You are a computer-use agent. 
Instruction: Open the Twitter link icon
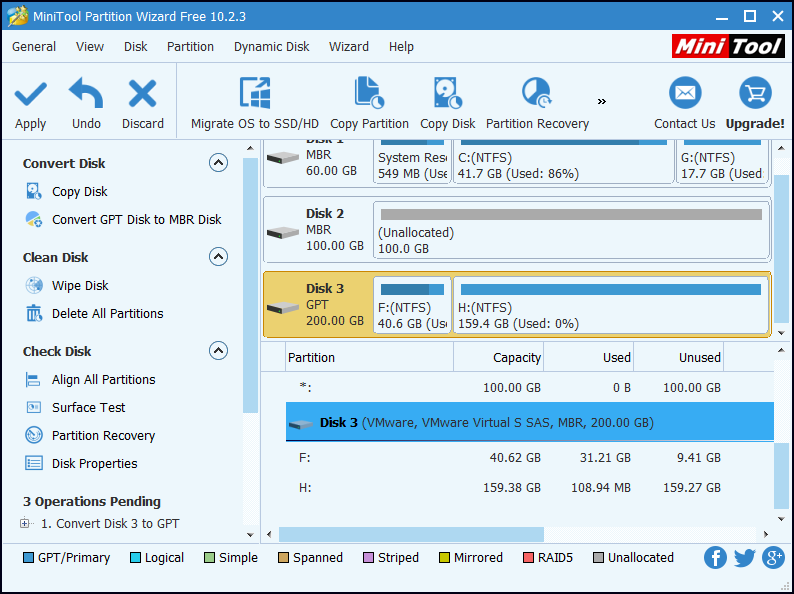tap(744, 558)
